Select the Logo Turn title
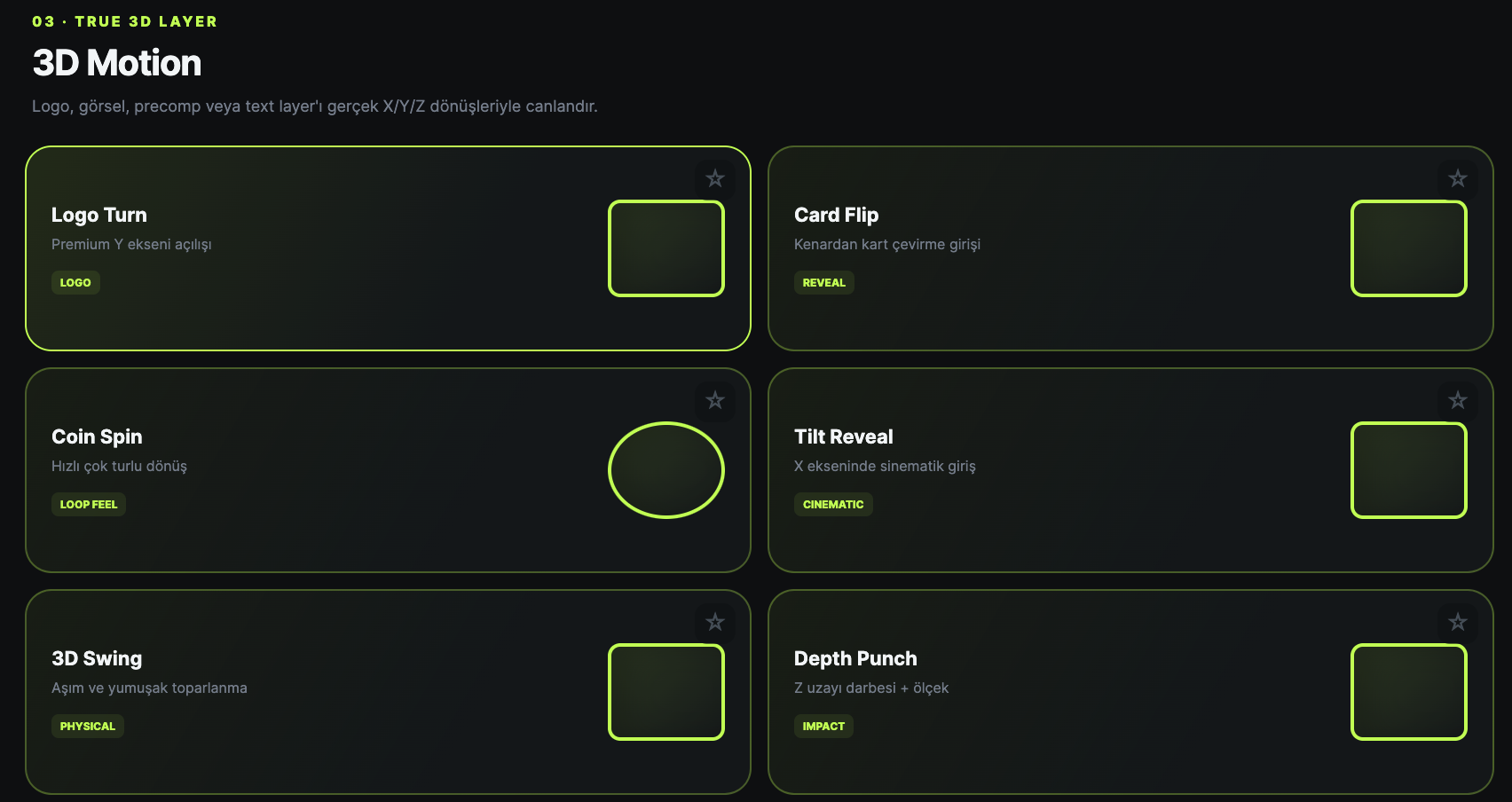Image resolution: width=1512 pixels, height=802 pixels. tap(99, 215)
